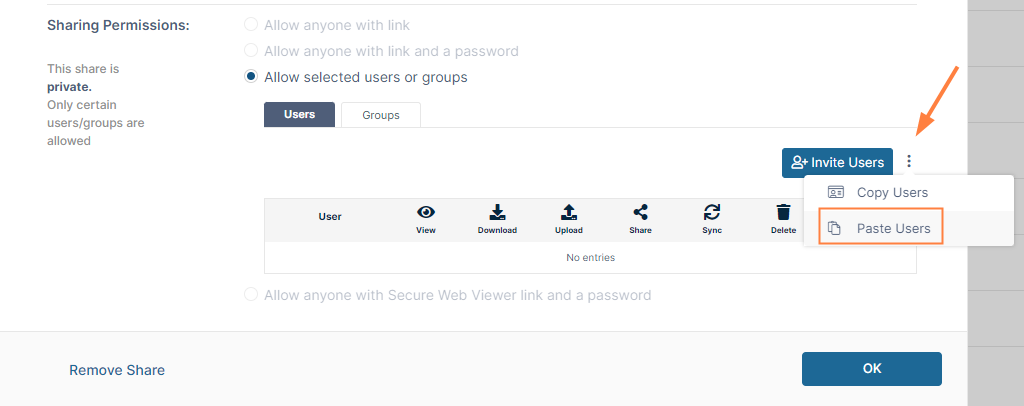Click the Download column icon
This screenshot has height=406, width=1024.
(497, 212)
